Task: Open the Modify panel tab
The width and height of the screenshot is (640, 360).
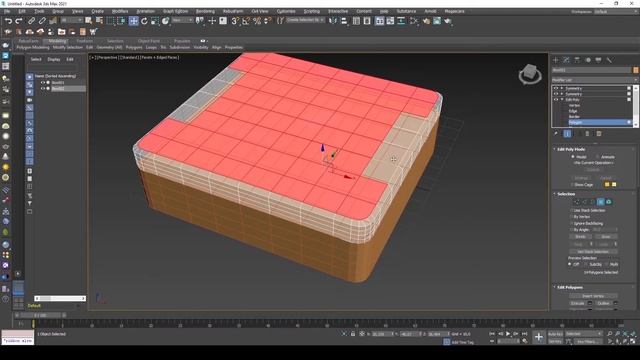Action: (x=566, y=60)
